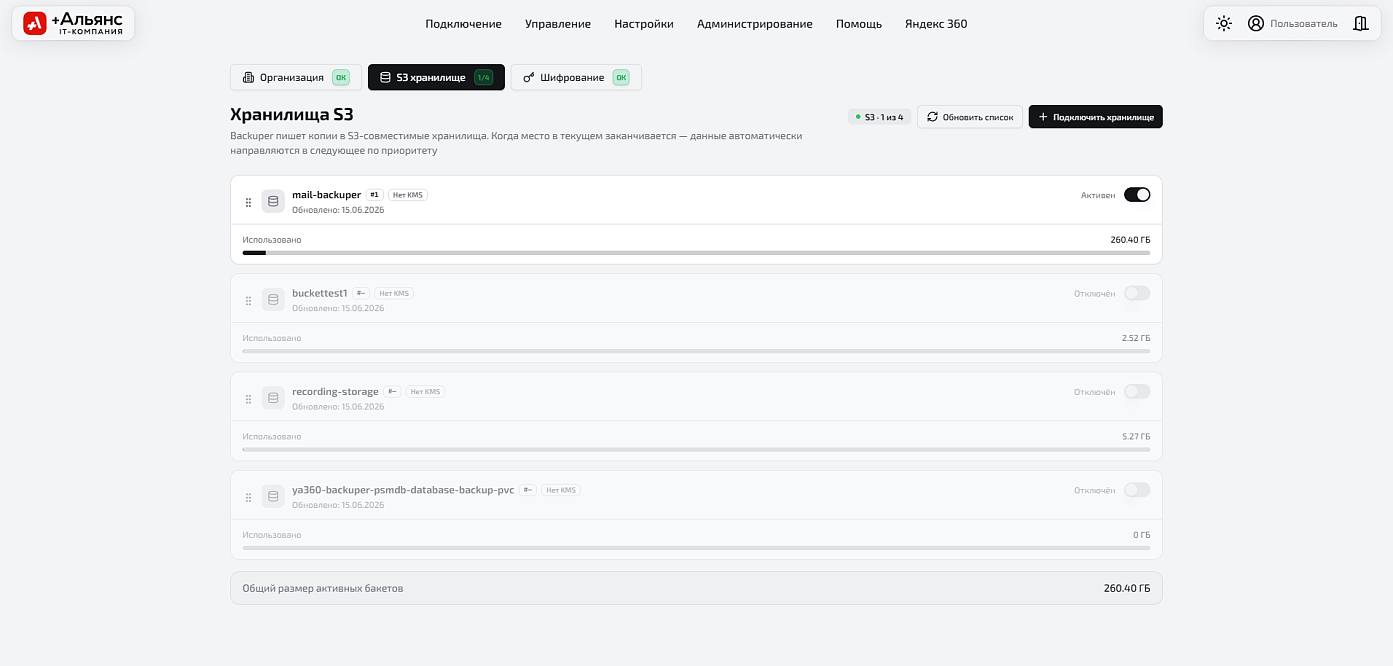The image size is (1393, 666).
Task: Click the 2.52 ГБ usage value
Action: tap(1136, 338)
